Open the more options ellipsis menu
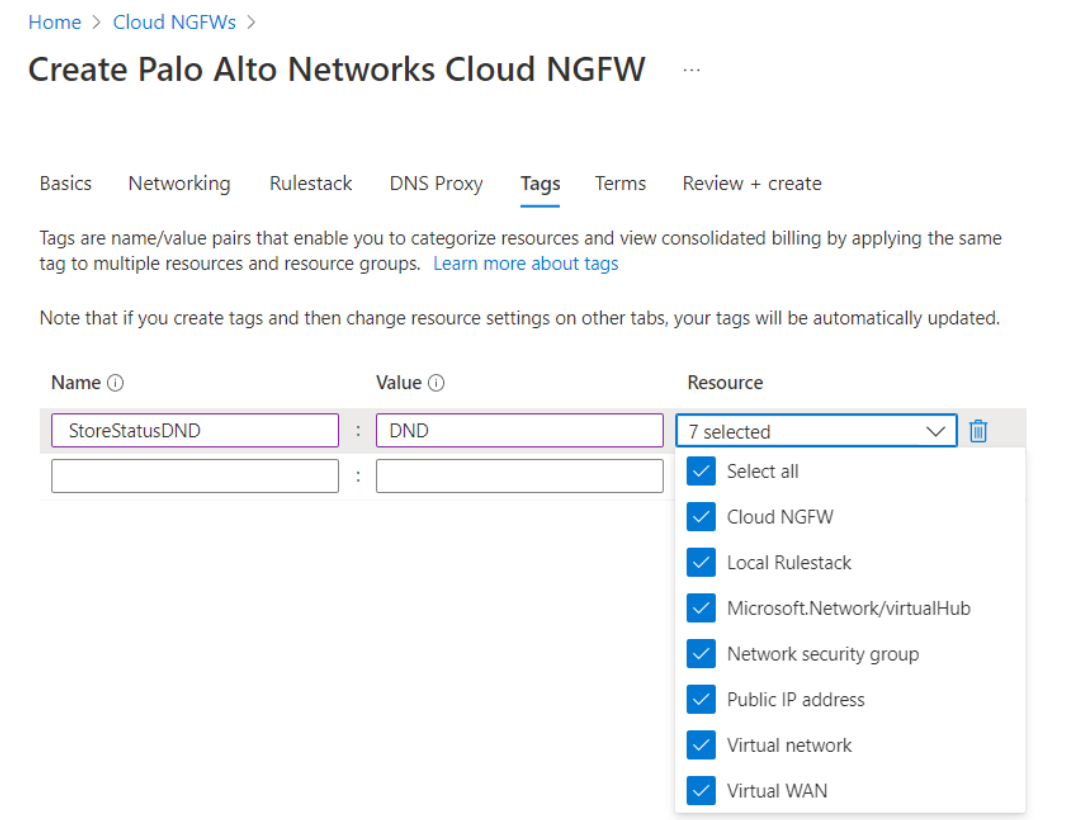The height and width of the screenshot is (820, 1081). pos(691,70)
